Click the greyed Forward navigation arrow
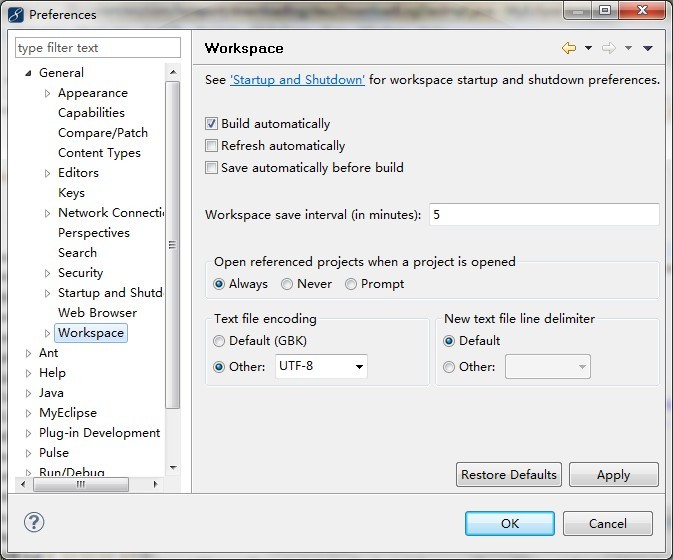This screenshot has width=673, height=560. pyautogui.click(x=609, y=48)
